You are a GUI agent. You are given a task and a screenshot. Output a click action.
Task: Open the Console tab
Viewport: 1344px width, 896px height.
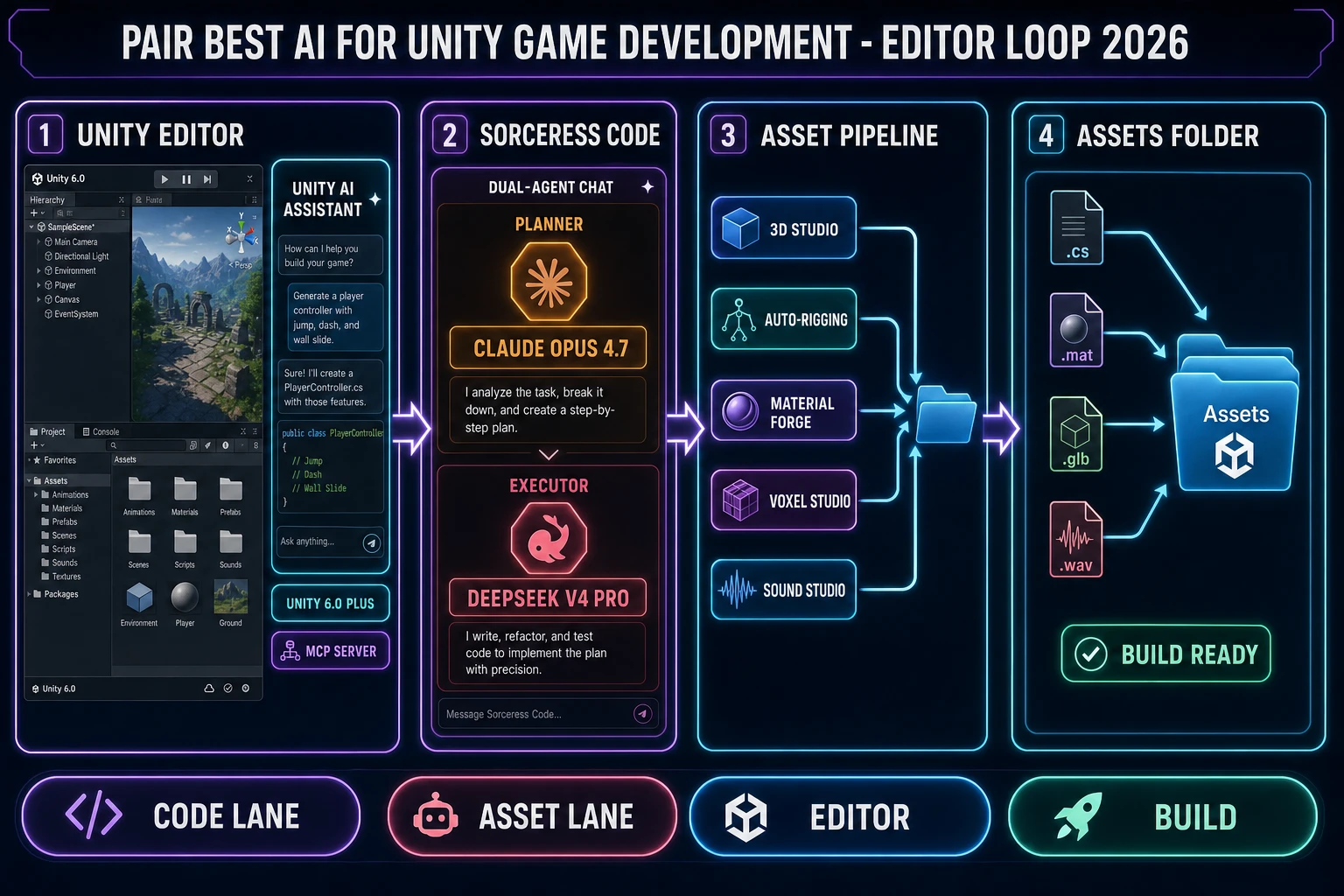pos(101,431)
